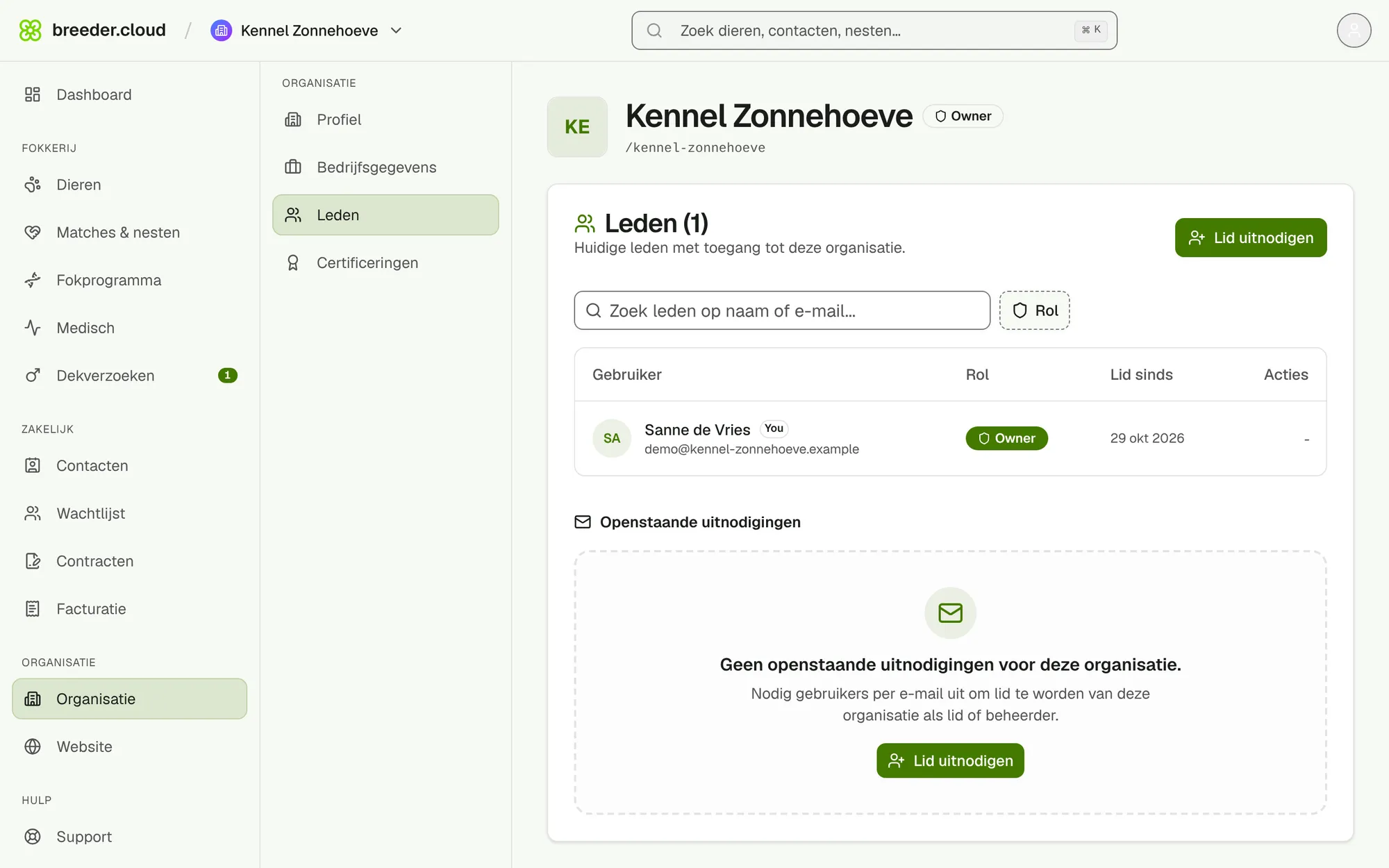This screenshot has height=868, width=1389.
Task: Open the Bedrijfsgegevens section
Action: (x=385, y=167)
